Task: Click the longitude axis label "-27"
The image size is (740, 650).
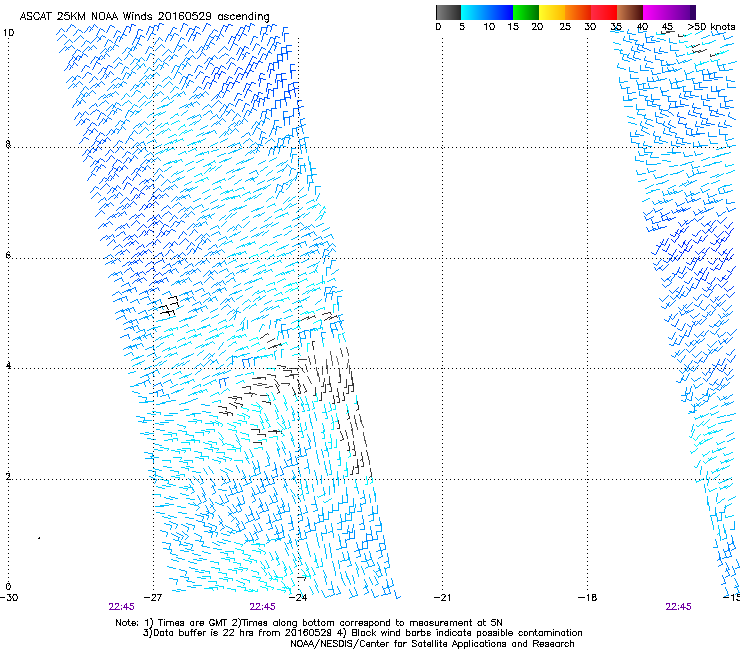Action: pyautogui.click(x=152, y=598)
